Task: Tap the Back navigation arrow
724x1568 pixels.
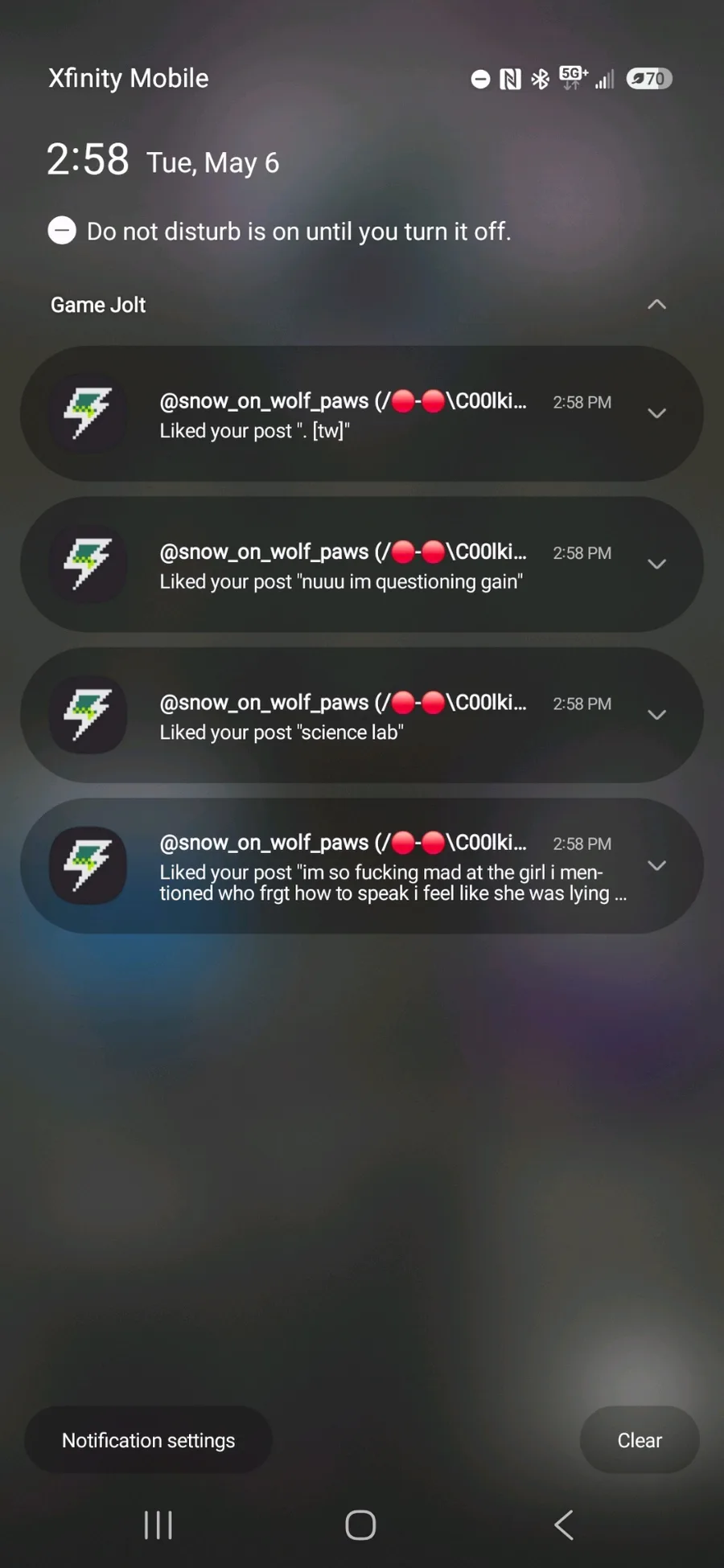Action: pyautogui.click(x=564, y=1525)
